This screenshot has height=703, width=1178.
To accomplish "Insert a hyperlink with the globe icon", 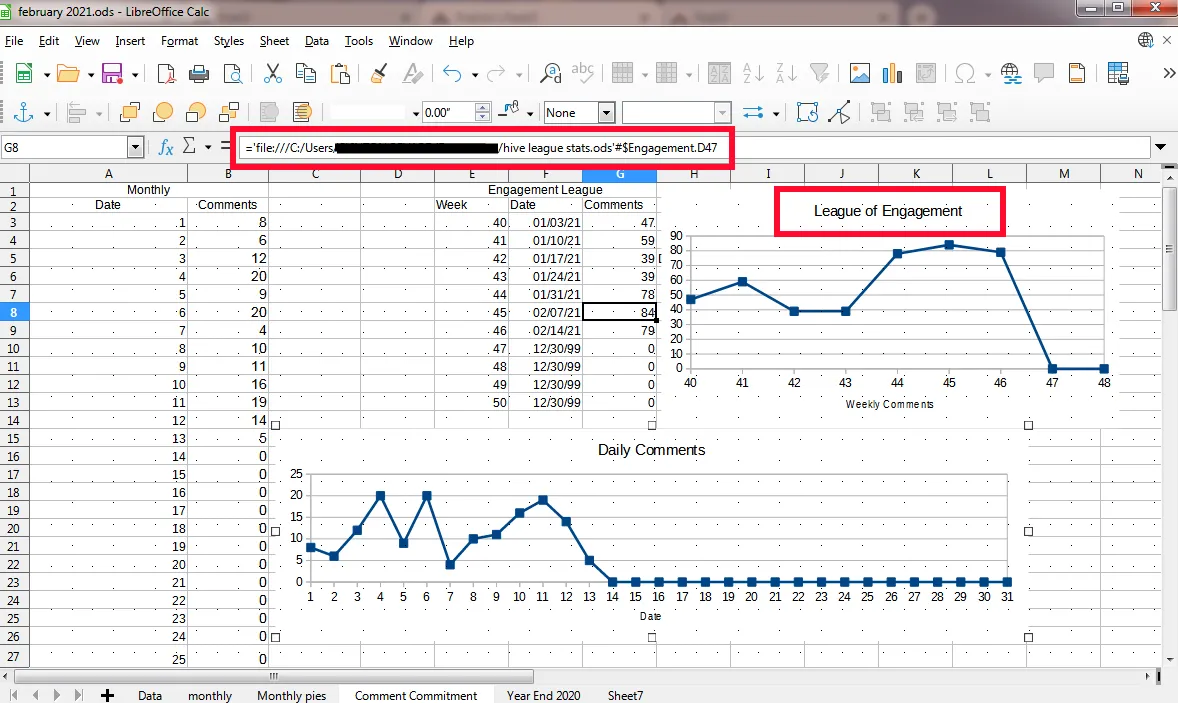I will tap(1010, 73).
